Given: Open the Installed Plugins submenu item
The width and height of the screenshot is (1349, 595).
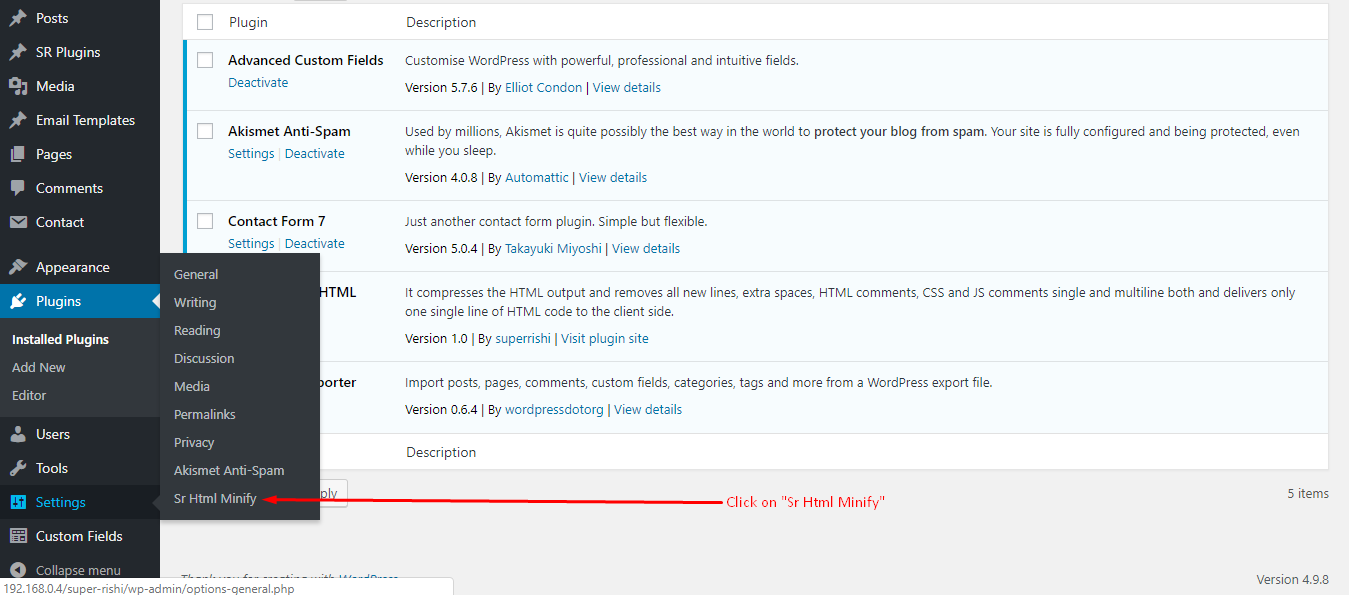Looking at the screenshot, I should pos(60,339).
